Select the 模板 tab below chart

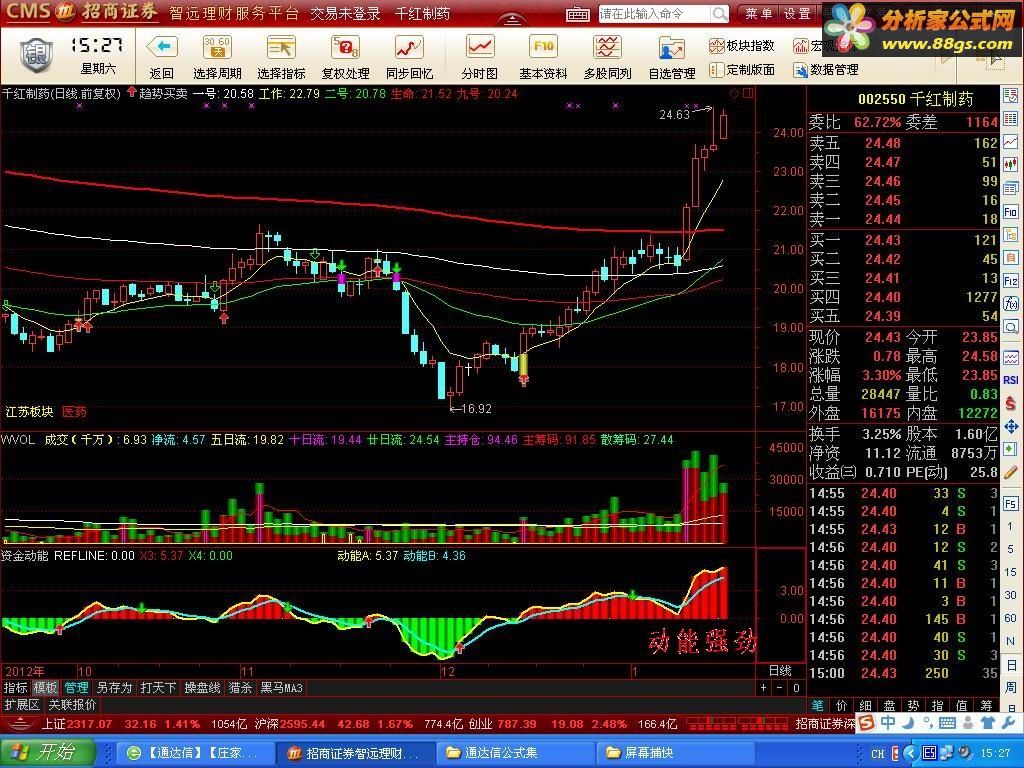point(46,688)
